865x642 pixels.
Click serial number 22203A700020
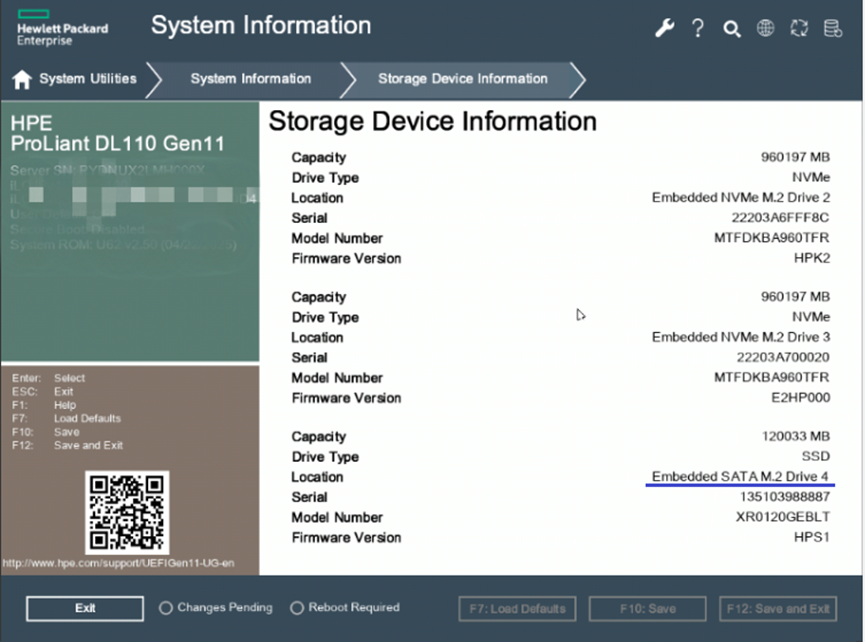coord(783,357)
